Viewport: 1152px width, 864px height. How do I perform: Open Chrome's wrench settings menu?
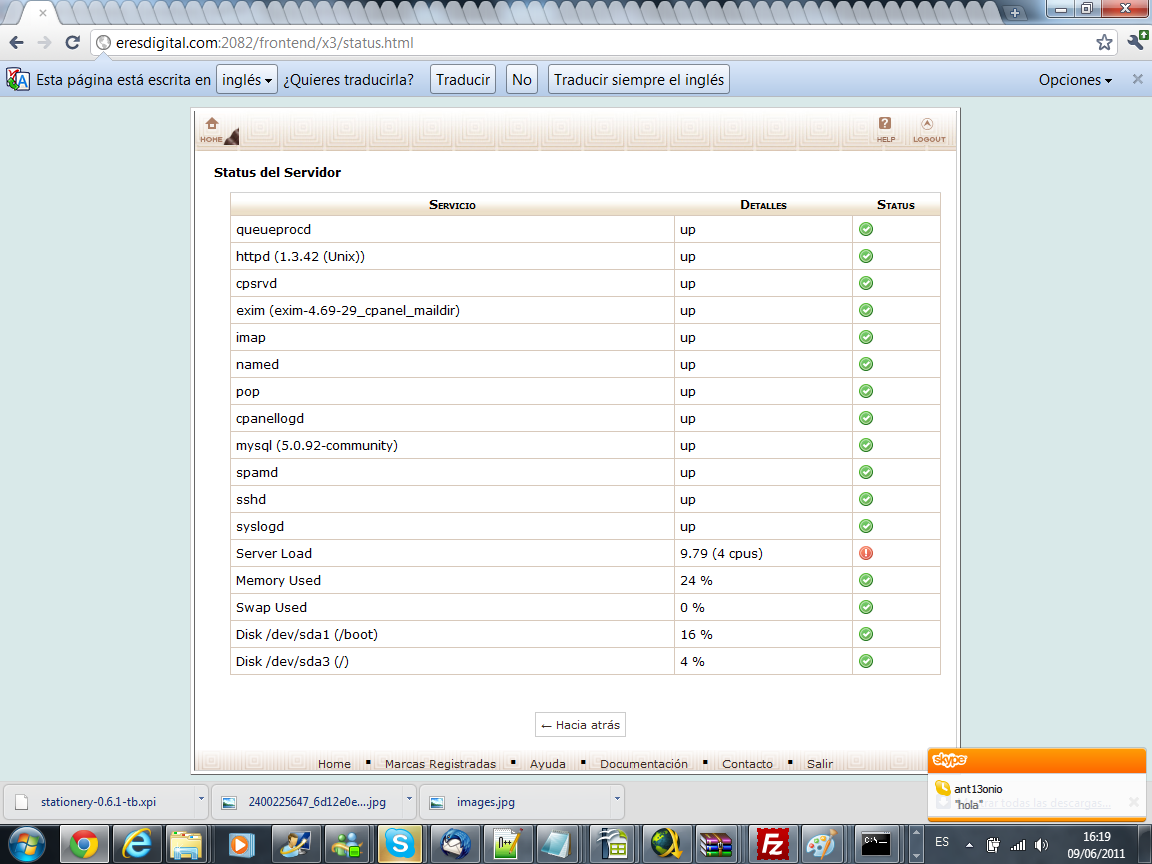coord(1136,42)
